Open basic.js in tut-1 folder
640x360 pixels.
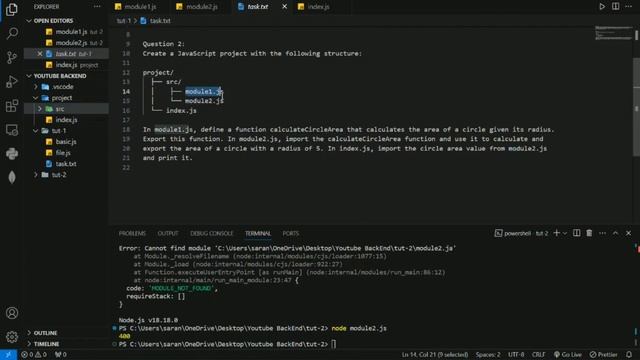tap(67, 142)
